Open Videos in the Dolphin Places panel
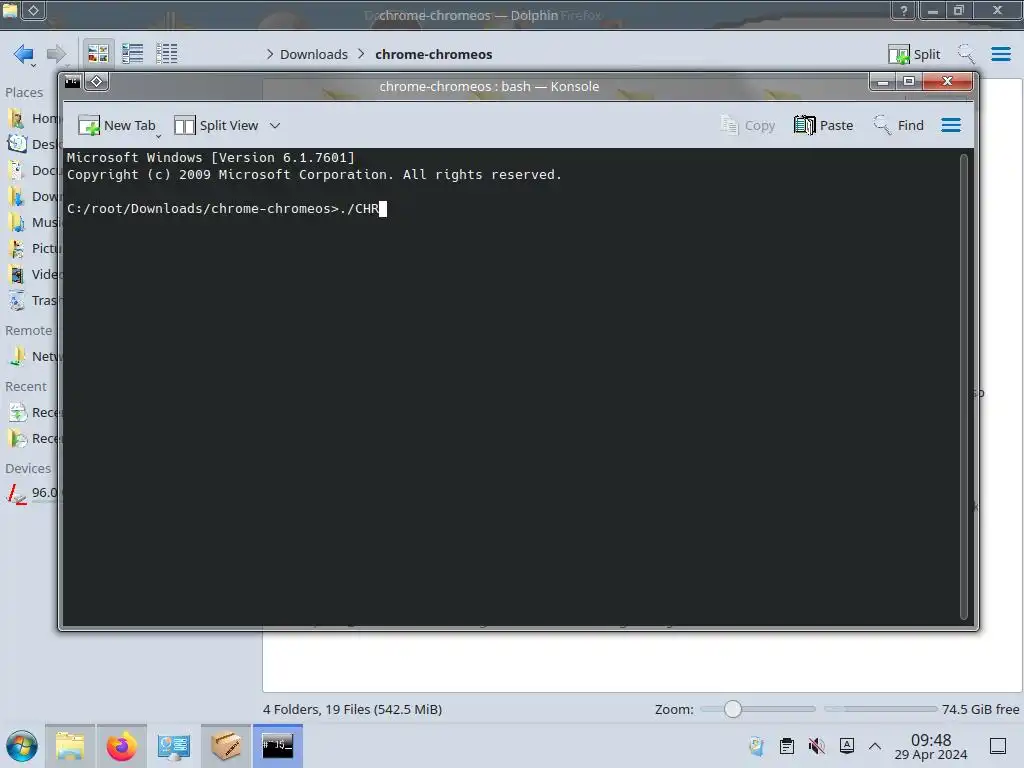Viewport: 1024px width, 768px height. point(33,274)
